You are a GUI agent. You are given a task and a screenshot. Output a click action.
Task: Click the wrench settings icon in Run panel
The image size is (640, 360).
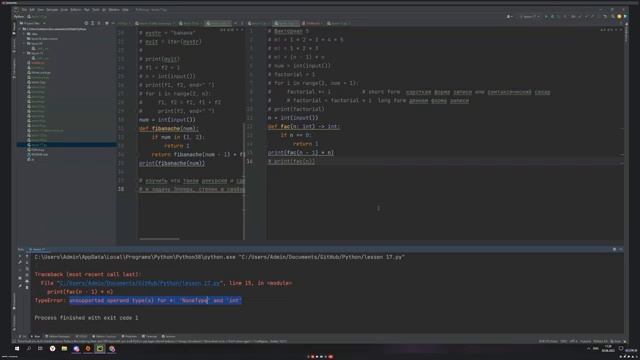point(20,262)
